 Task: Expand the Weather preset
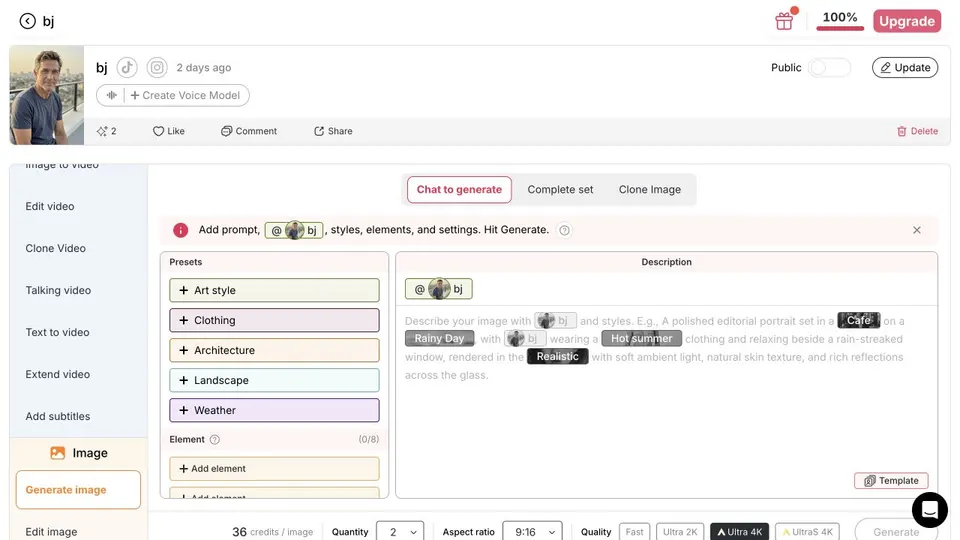click(x=274, y=410)
